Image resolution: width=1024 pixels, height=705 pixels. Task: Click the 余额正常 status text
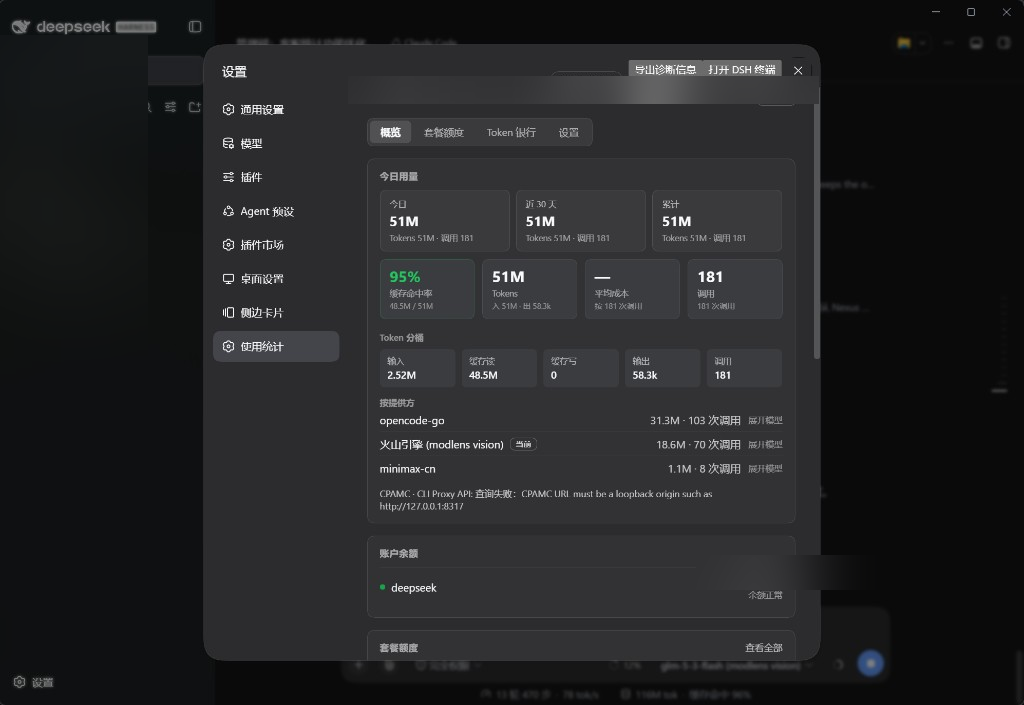click(765, 595)
